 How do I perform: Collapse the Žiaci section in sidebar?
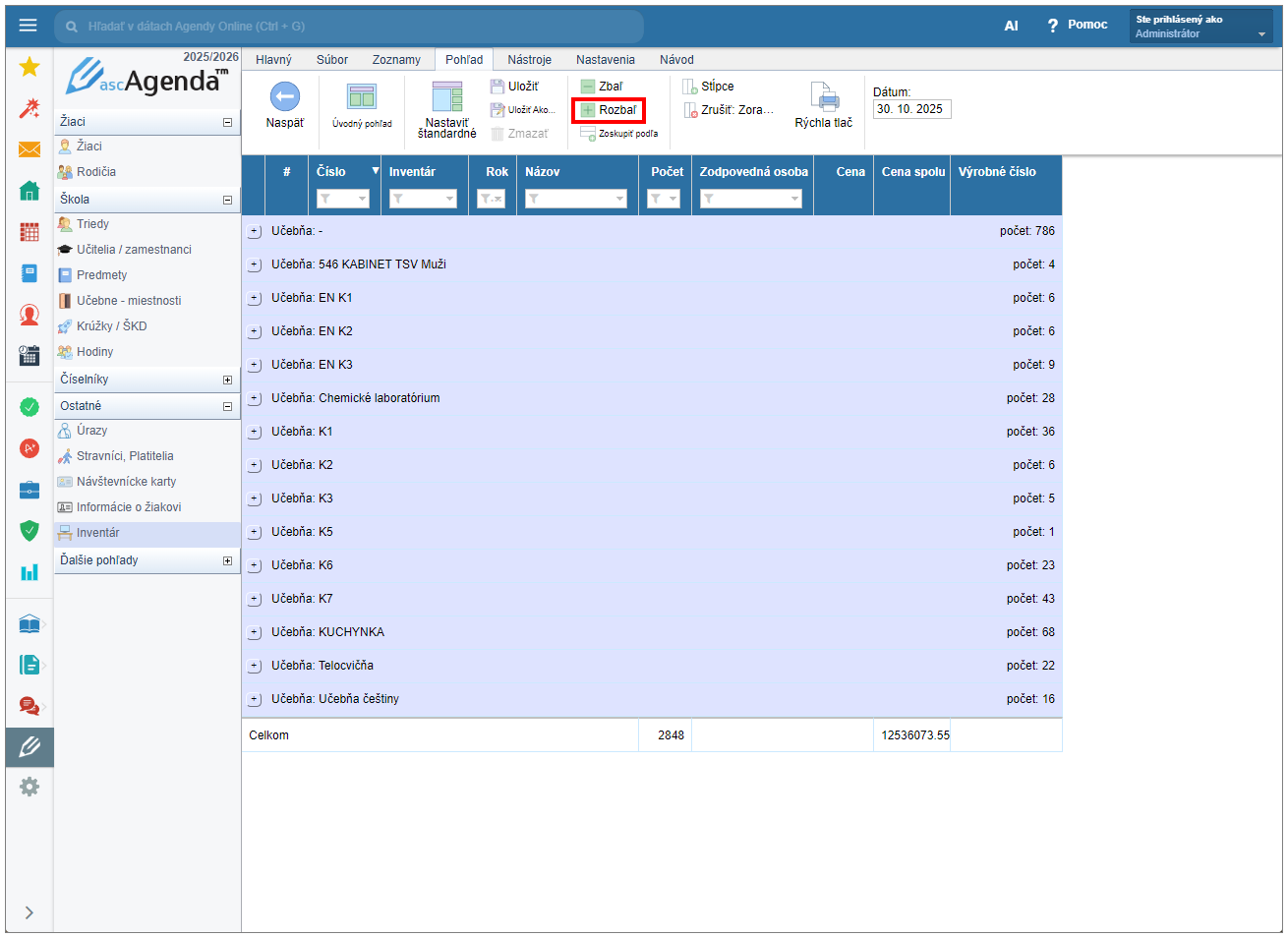point(227,122)
